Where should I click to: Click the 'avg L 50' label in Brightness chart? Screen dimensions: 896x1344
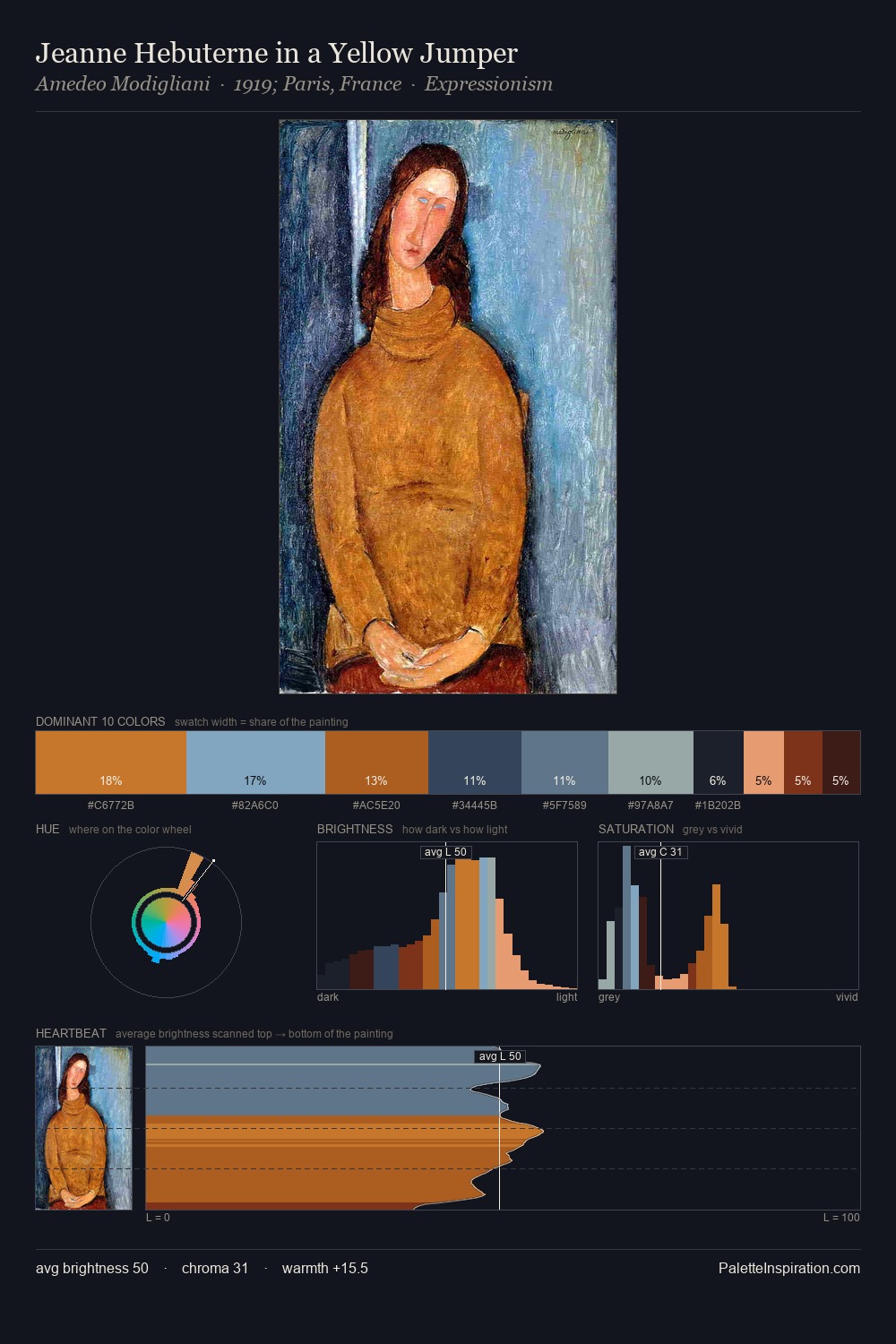pyautogui.click(x=446, y=852)
